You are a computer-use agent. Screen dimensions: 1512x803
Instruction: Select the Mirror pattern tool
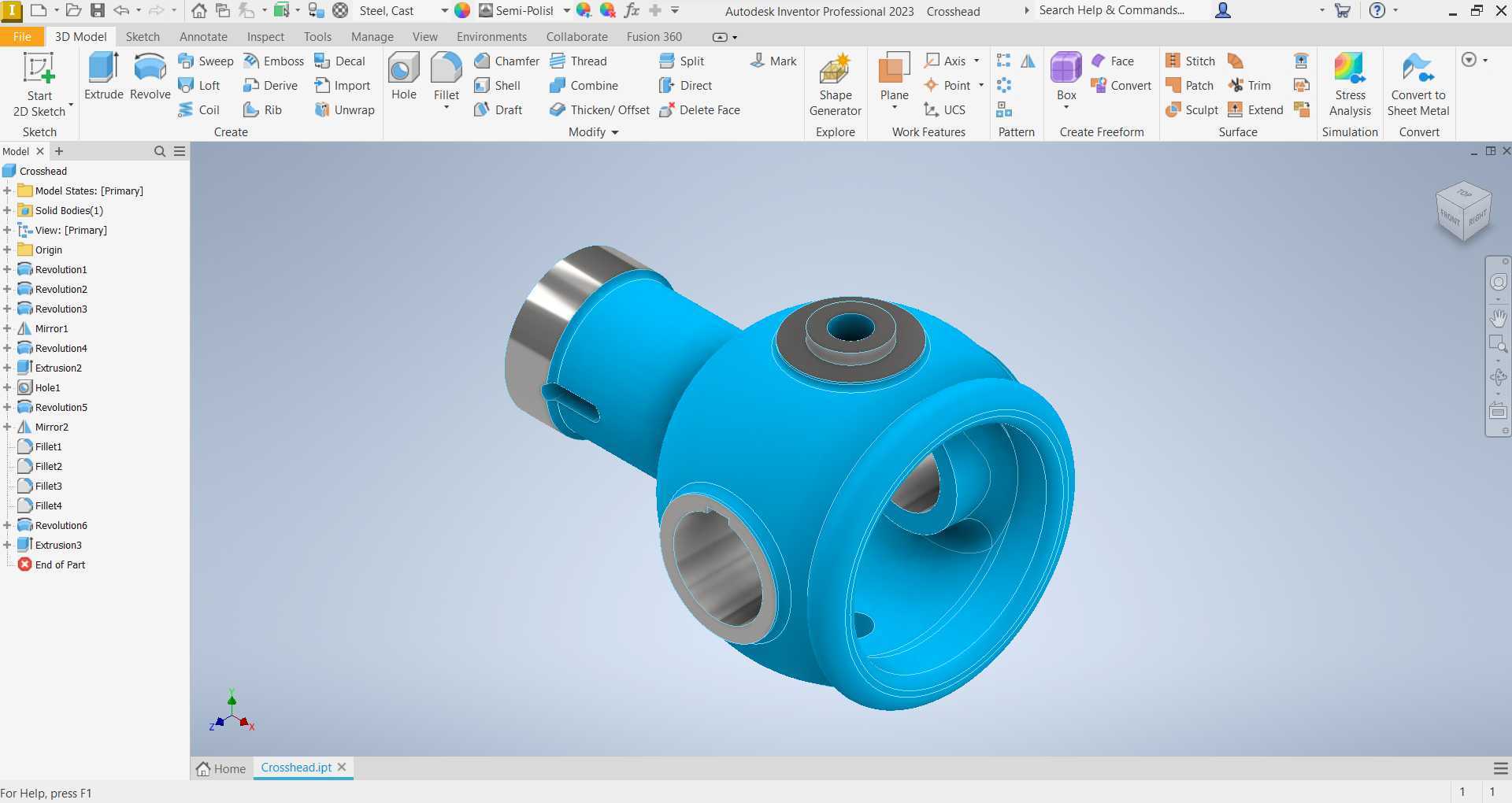click(x=1028, y=61)
